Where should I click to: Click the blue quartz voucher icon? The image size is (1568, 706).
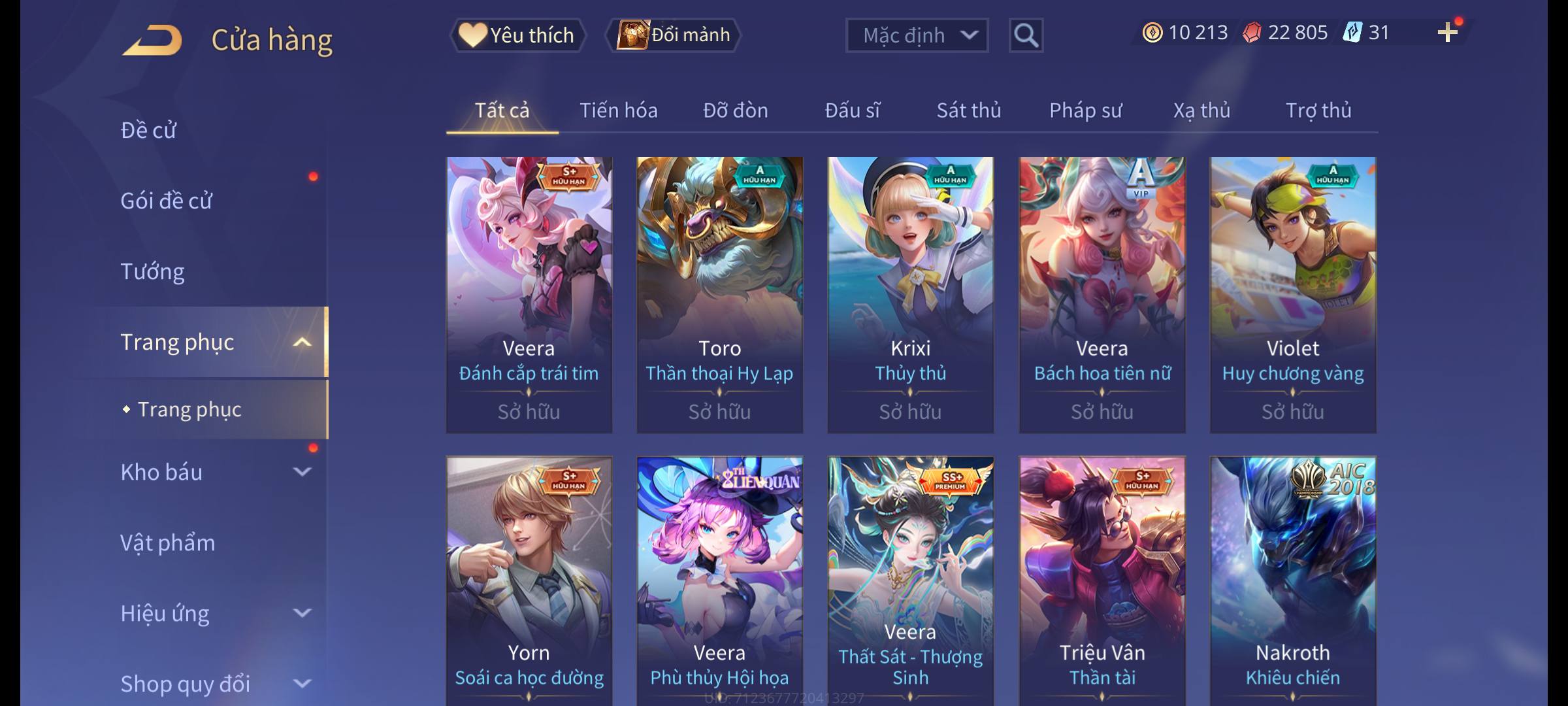pos(1352,33)
